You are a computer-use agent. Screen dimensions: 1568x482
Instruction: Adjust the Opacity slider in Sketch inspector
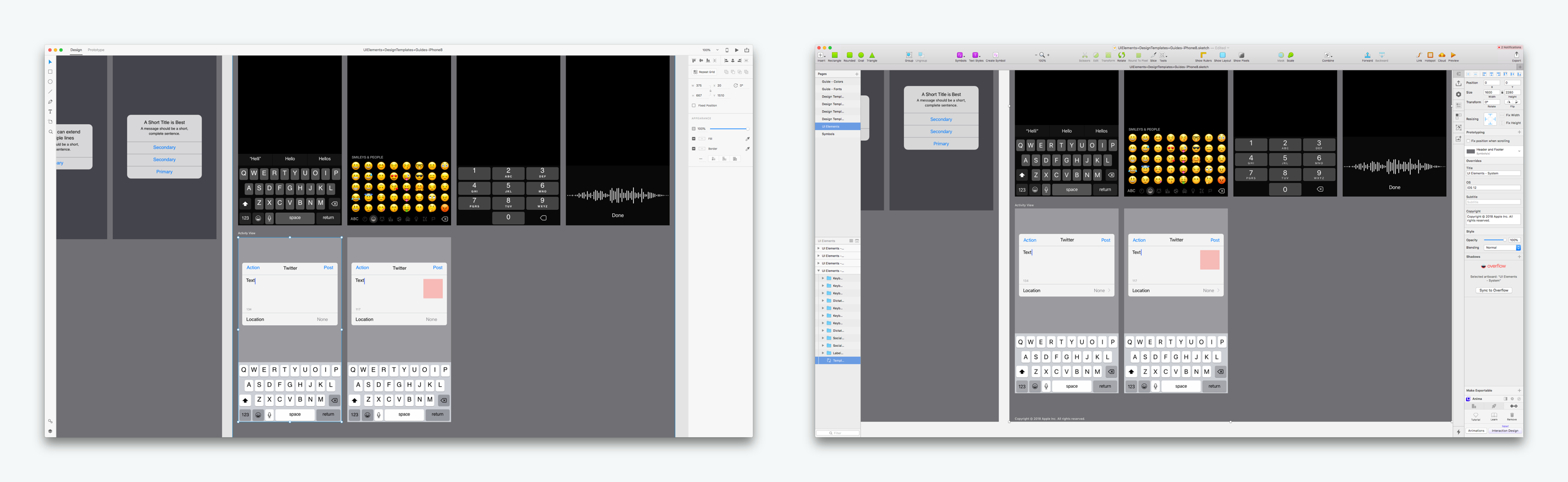tap(1495, 240)
